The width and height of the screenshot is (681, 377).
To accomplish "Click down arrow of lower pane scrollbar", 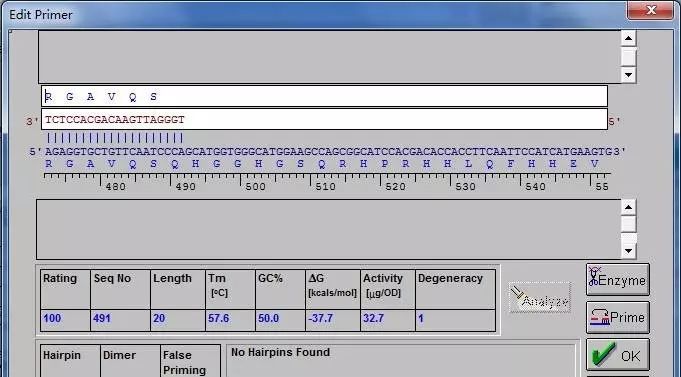I will pos(628,251).
